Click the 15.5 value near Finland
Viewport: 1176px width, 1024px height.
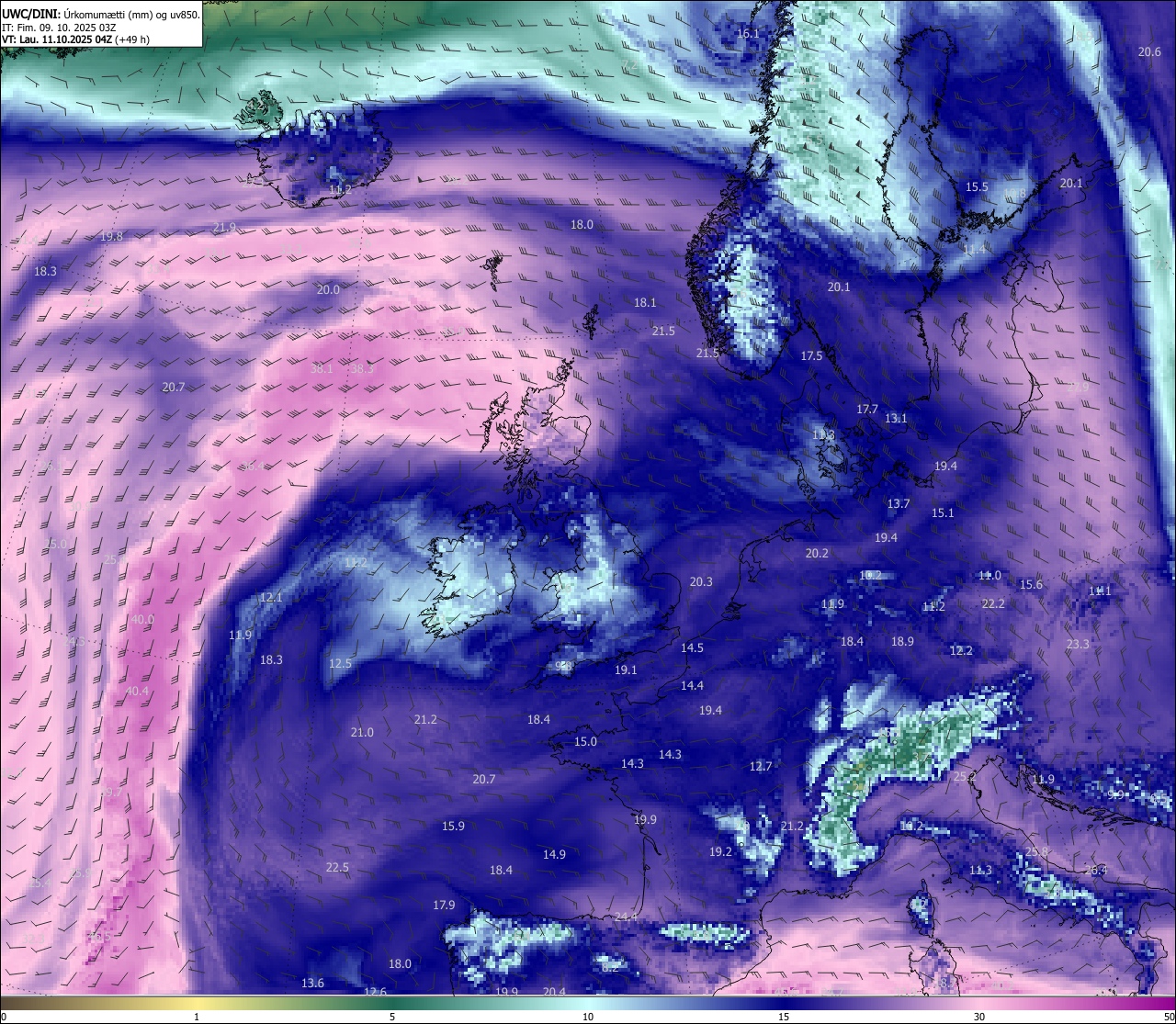click(x=977, y=187)
